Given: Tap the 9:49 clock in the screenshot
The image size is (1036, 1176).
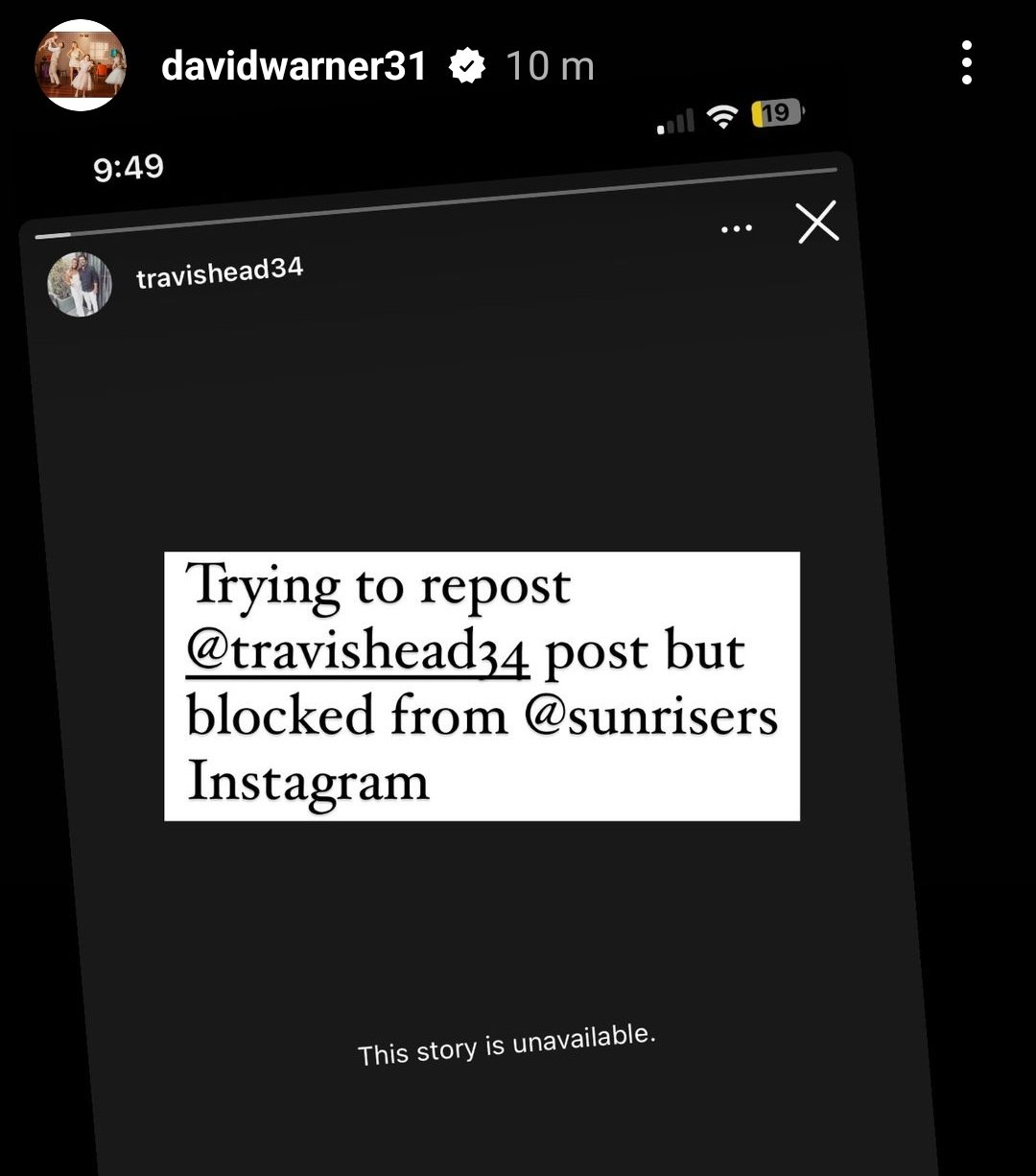Looking at the screenshot, I should pos(129,168).
